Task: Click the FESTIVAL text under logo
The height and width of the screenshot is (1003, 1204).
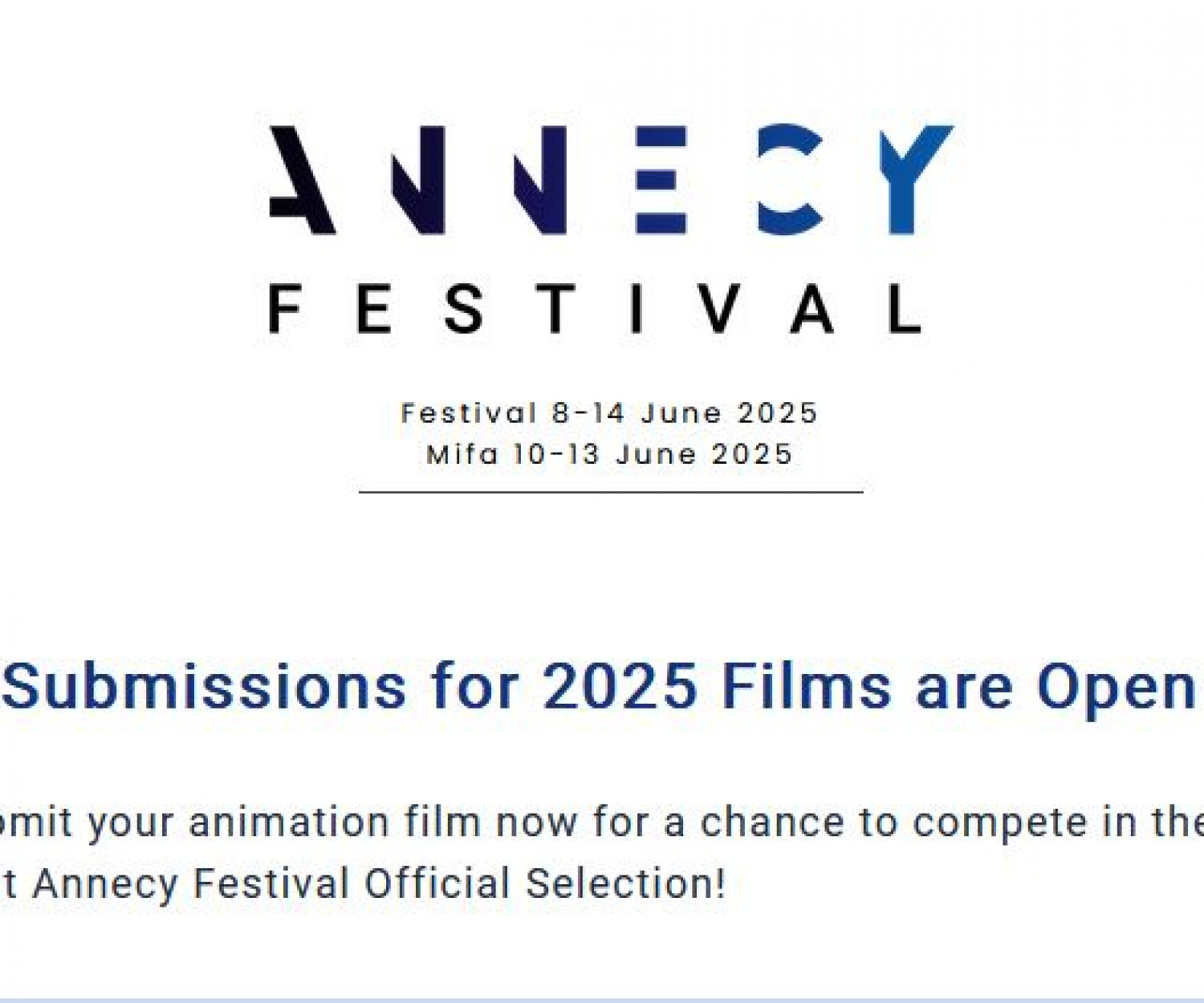Action: 596,309
